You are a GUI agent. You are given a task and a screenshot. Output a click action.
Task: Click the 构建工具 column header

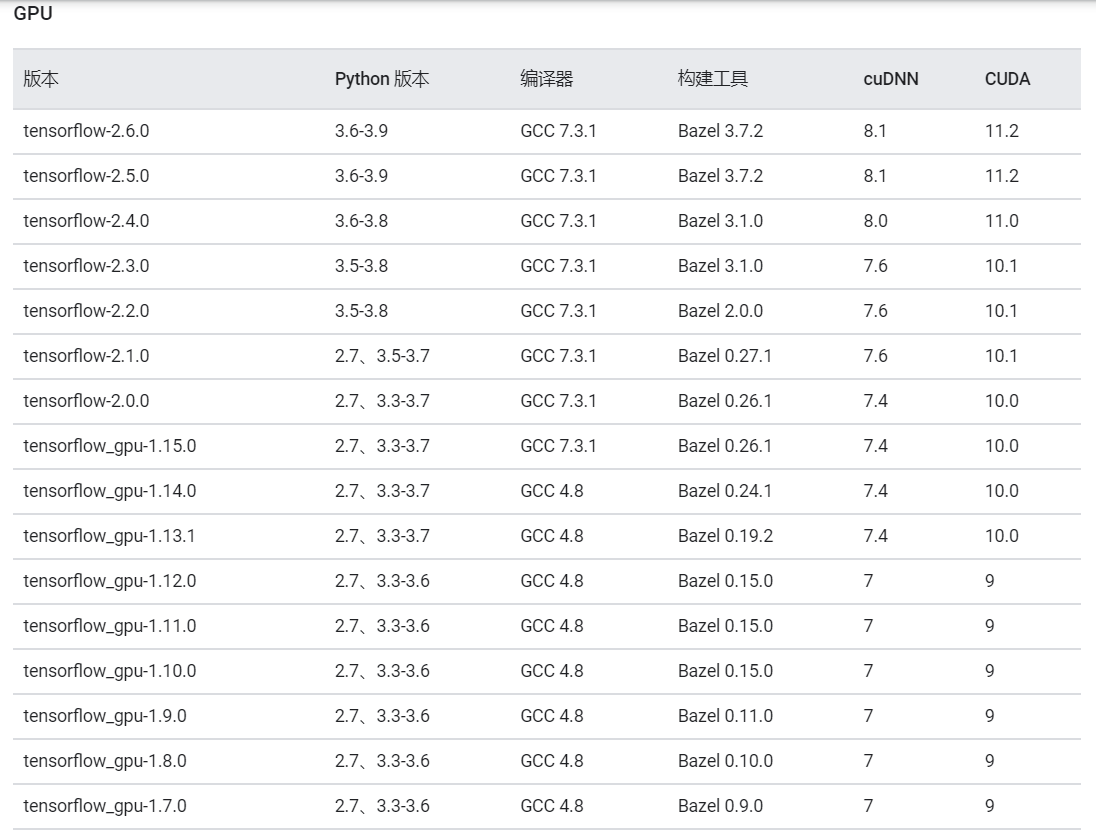(x=712, y=79)
